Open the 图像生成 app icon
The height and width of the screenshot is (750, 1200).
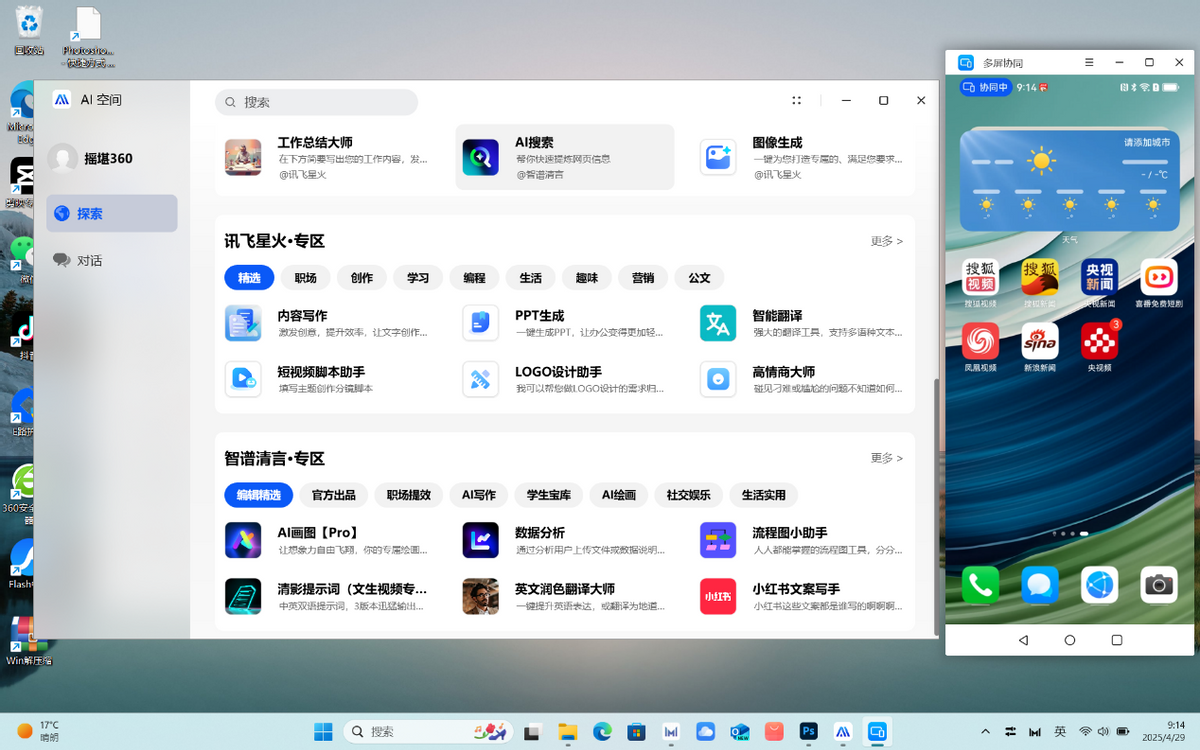coord(718,157)
